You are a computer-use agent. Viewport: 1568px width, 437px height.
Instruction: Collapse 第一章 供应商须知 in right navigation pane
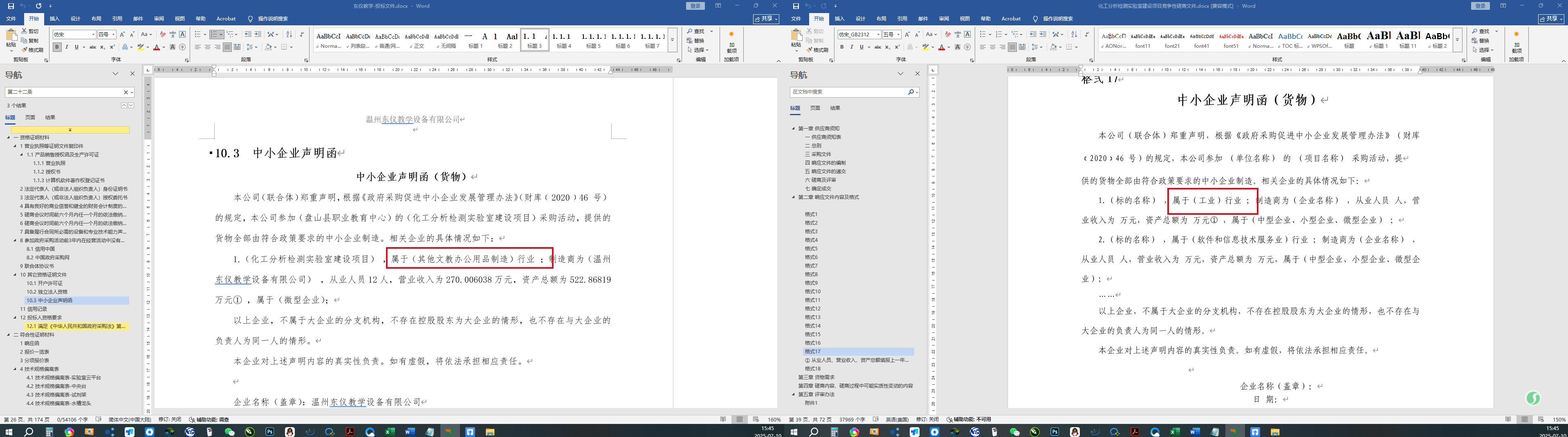[793, 128]
